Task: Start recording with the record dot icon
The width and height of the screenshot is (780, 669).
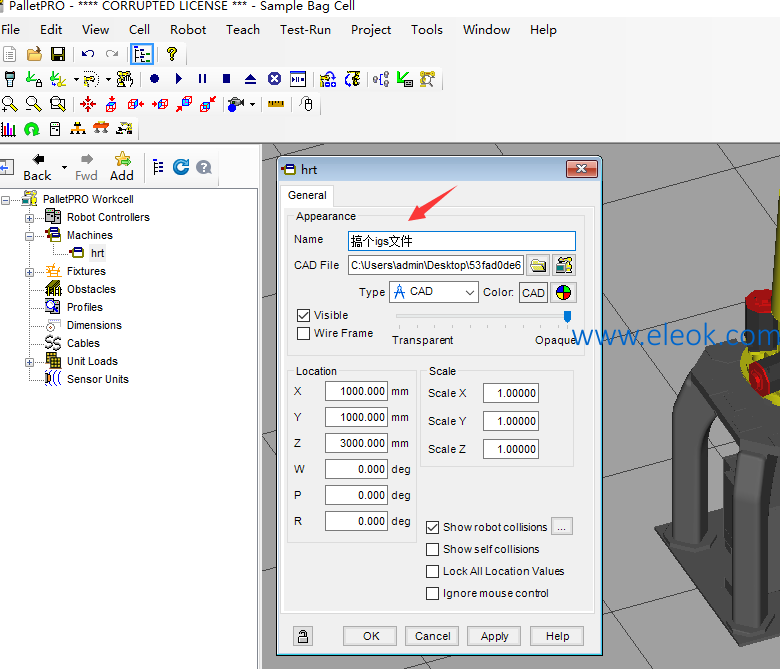Action: click(155, 79)
